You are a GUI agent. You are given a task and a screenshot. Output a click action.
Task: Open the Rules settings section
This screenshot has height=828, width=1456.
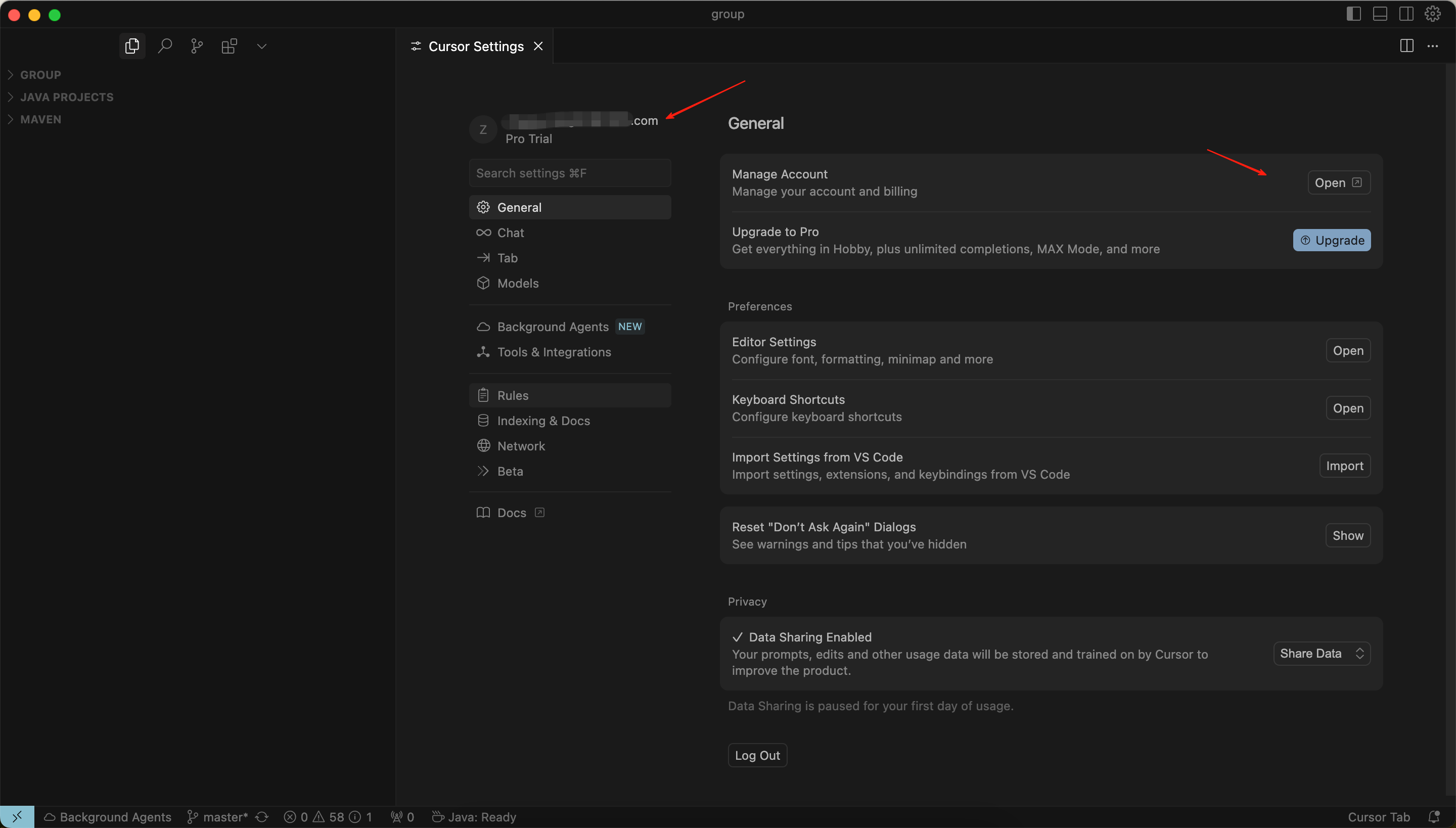570,395
